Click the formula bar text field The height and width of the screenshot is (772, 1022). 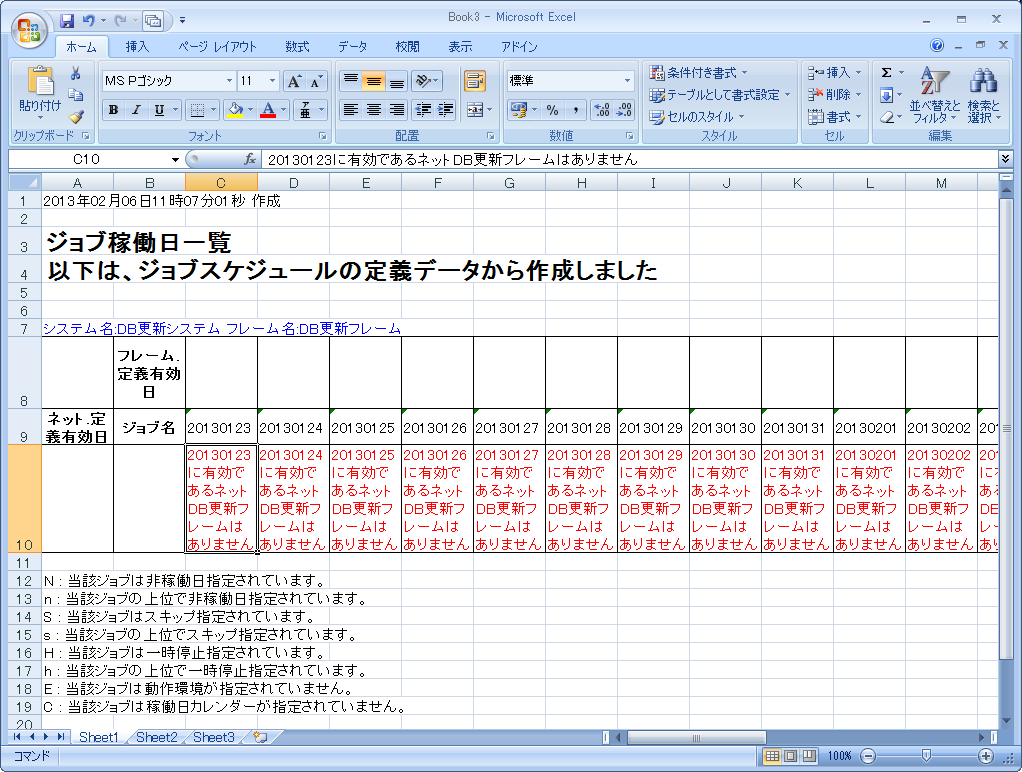point(629,160)
